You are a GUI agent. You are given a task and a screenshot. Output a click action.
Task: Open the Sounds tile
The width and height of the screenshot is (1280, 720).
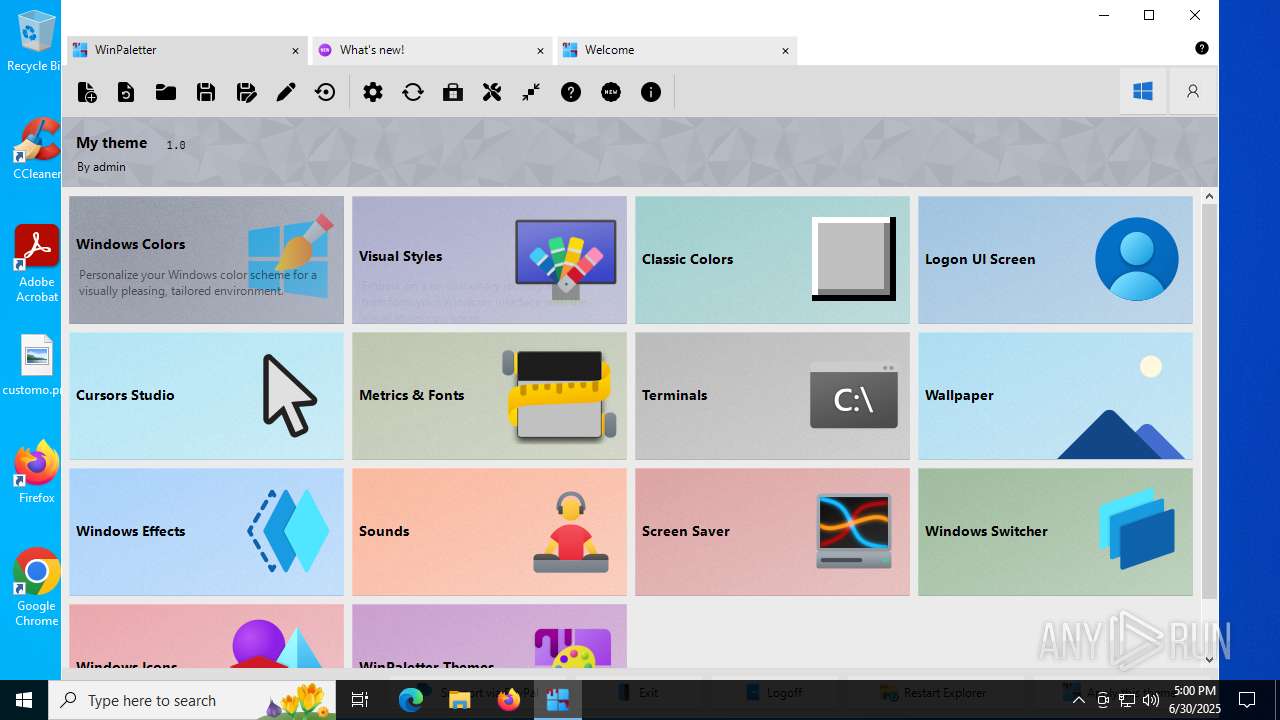tap(489, 532)
